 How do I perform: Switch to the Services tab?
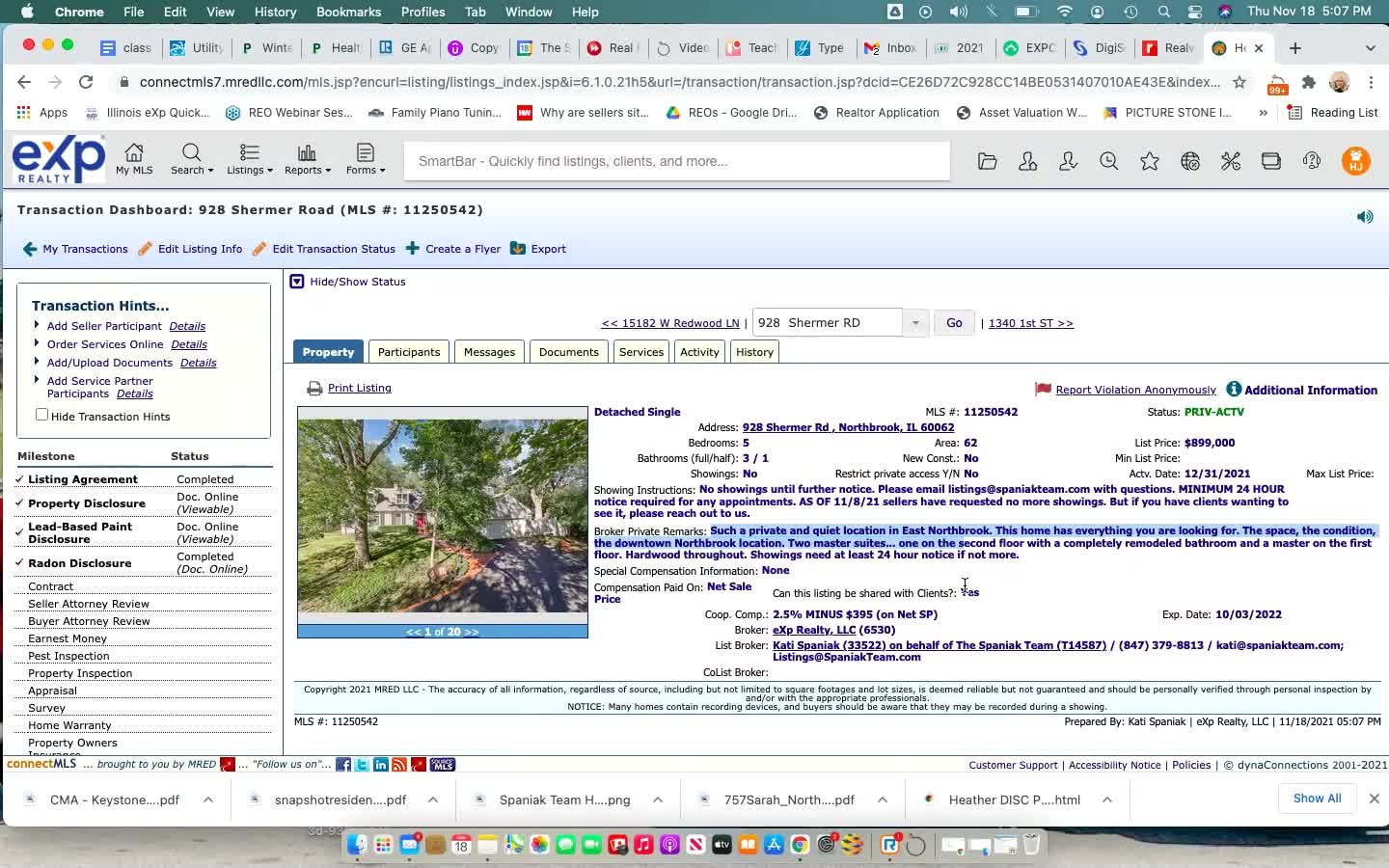(641, 352)
